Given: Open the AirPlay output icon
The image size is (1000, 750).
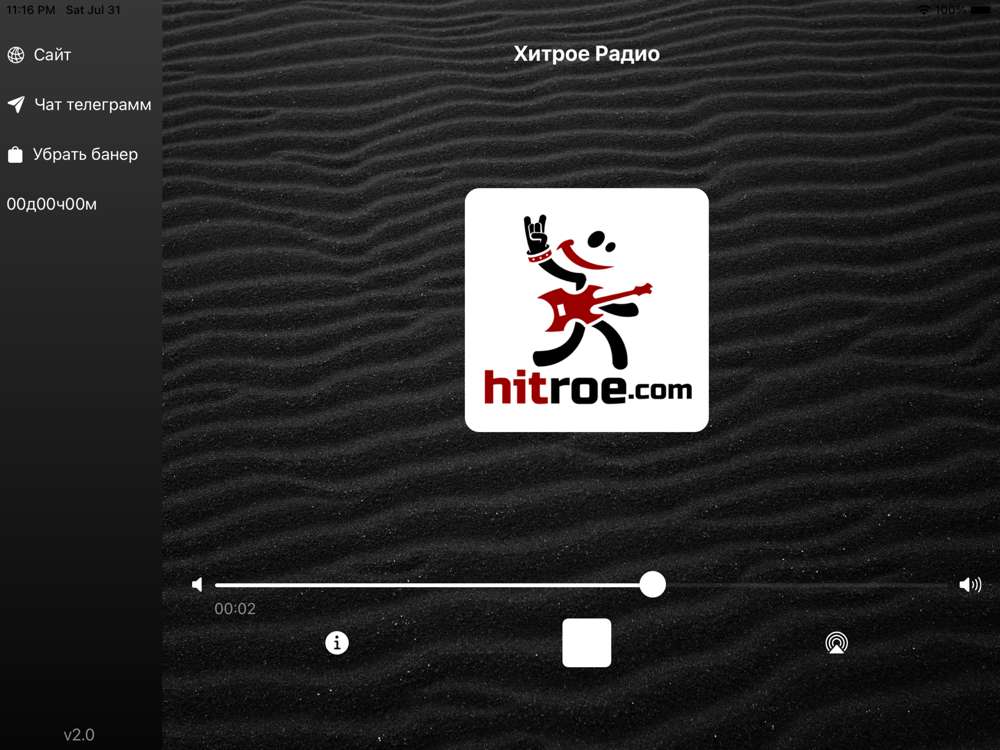Looking at the screenshot, I should (x=836, y=643).
